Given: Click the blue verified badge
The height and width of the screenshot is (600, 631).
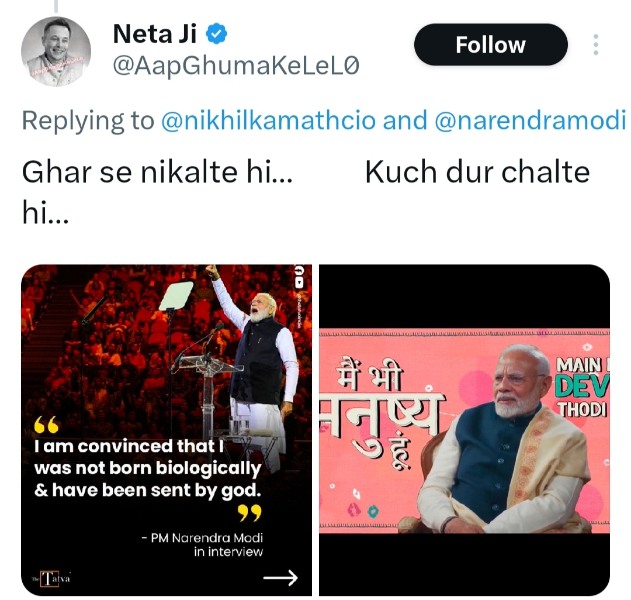Looking at the screenshot, I should (217, 34).
